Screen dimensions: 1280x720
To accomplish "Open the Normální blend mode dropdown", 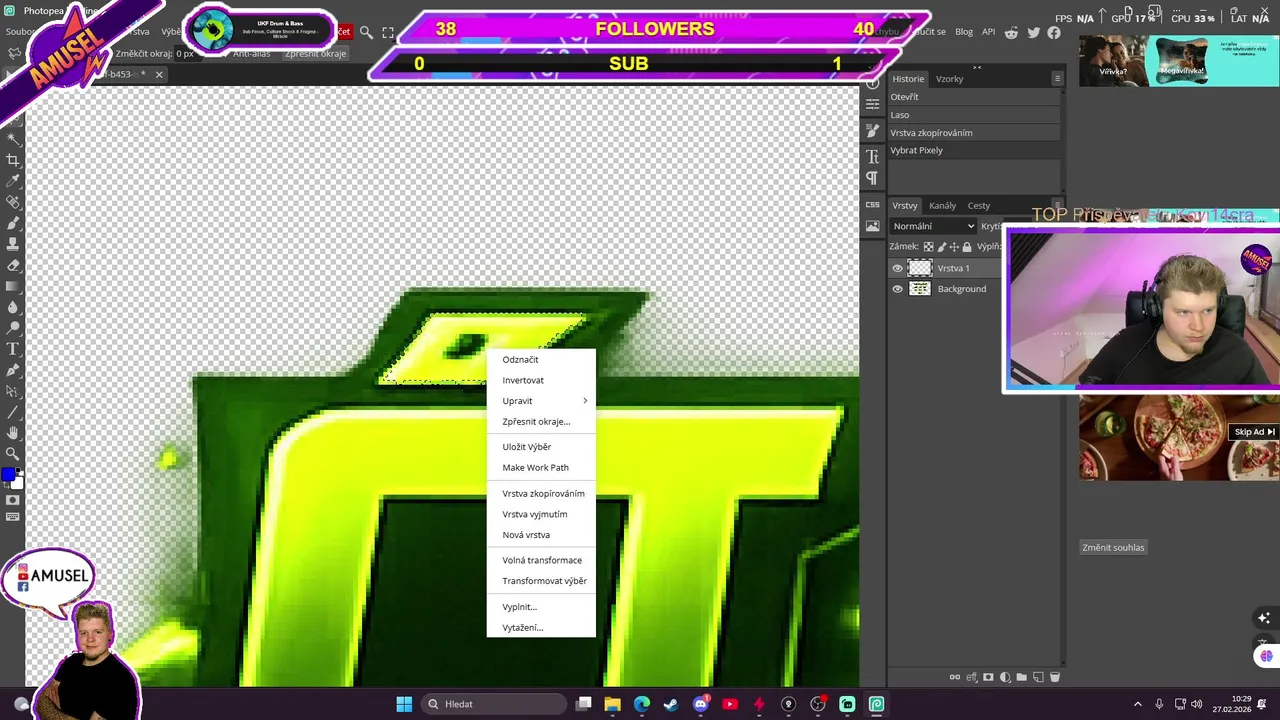I will click(x=933, y=226).
